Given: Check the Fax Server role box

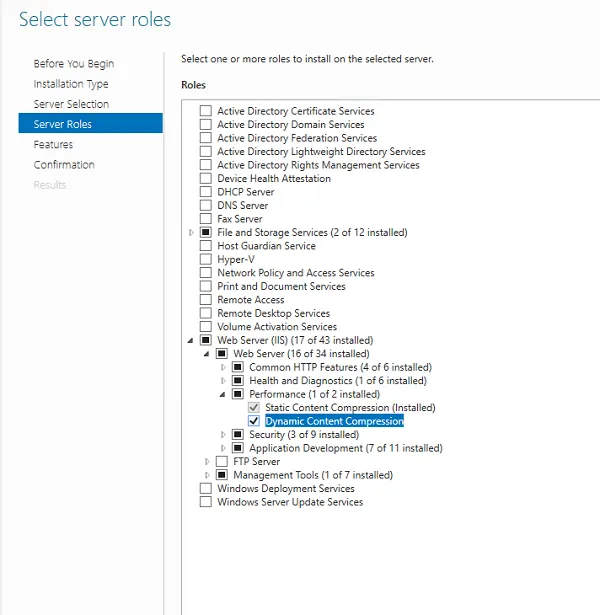Looking at the screenshot, I should (x=206, y=219).
